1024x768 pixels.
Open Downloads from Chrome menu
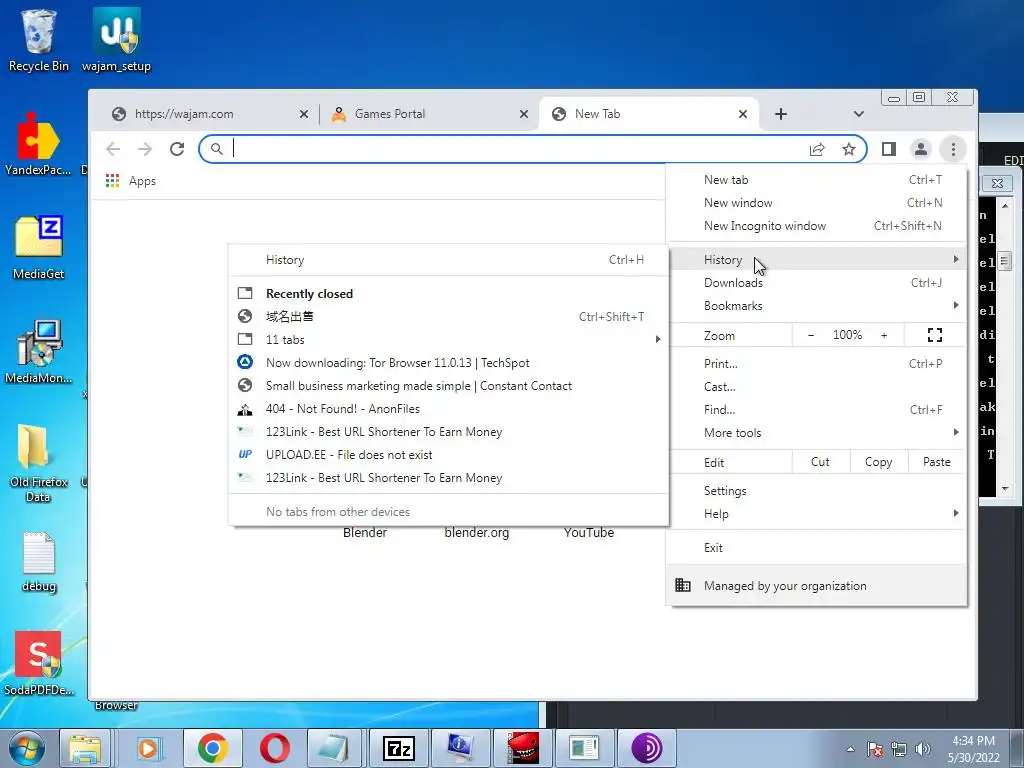click(816, 283)
